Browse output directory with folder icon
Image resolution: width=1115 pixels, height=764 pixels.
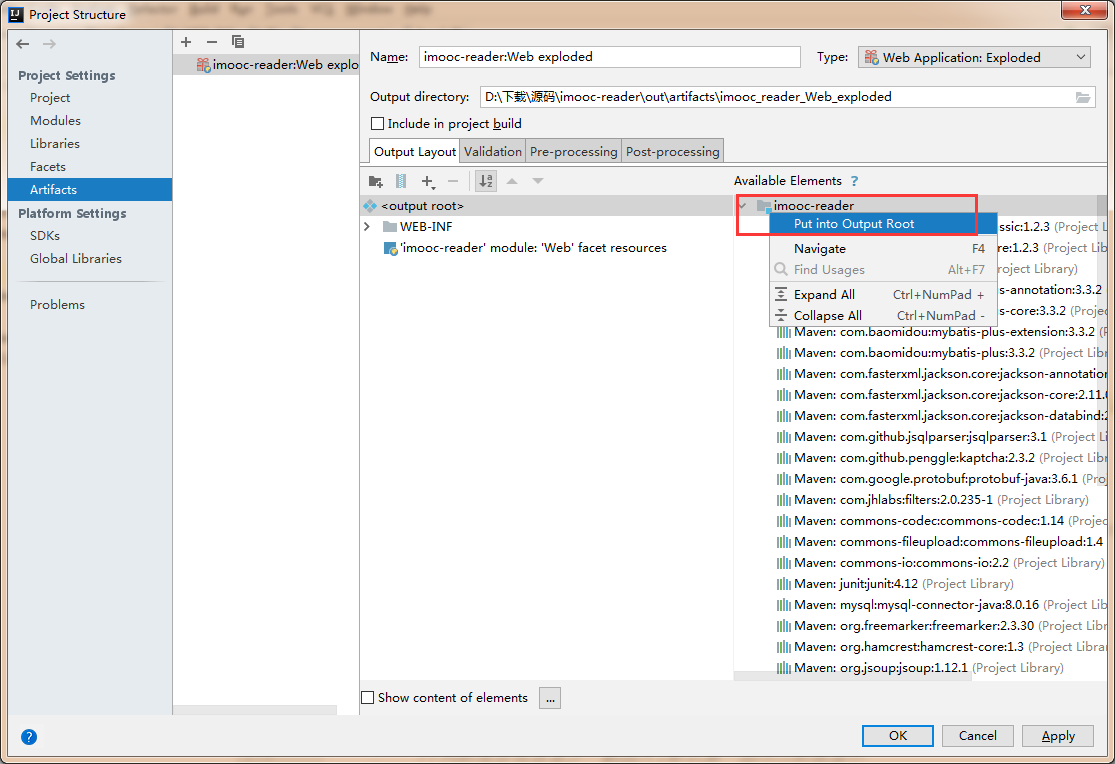1082,97
